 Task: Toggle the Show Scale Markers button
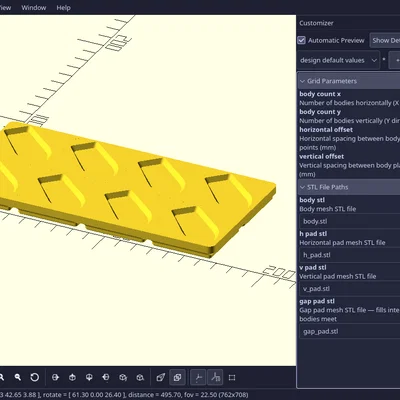point(215,377)
